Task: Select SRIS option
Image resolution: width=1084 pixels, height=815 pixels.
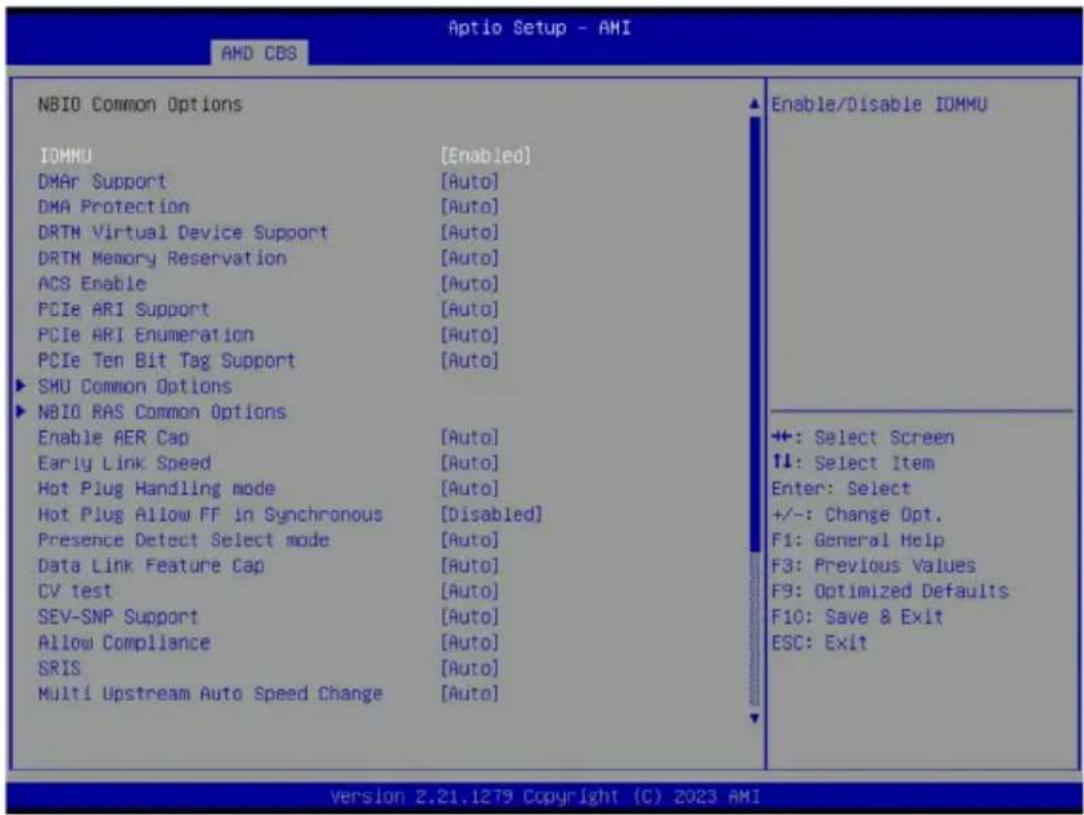Action: pos(59,668)
